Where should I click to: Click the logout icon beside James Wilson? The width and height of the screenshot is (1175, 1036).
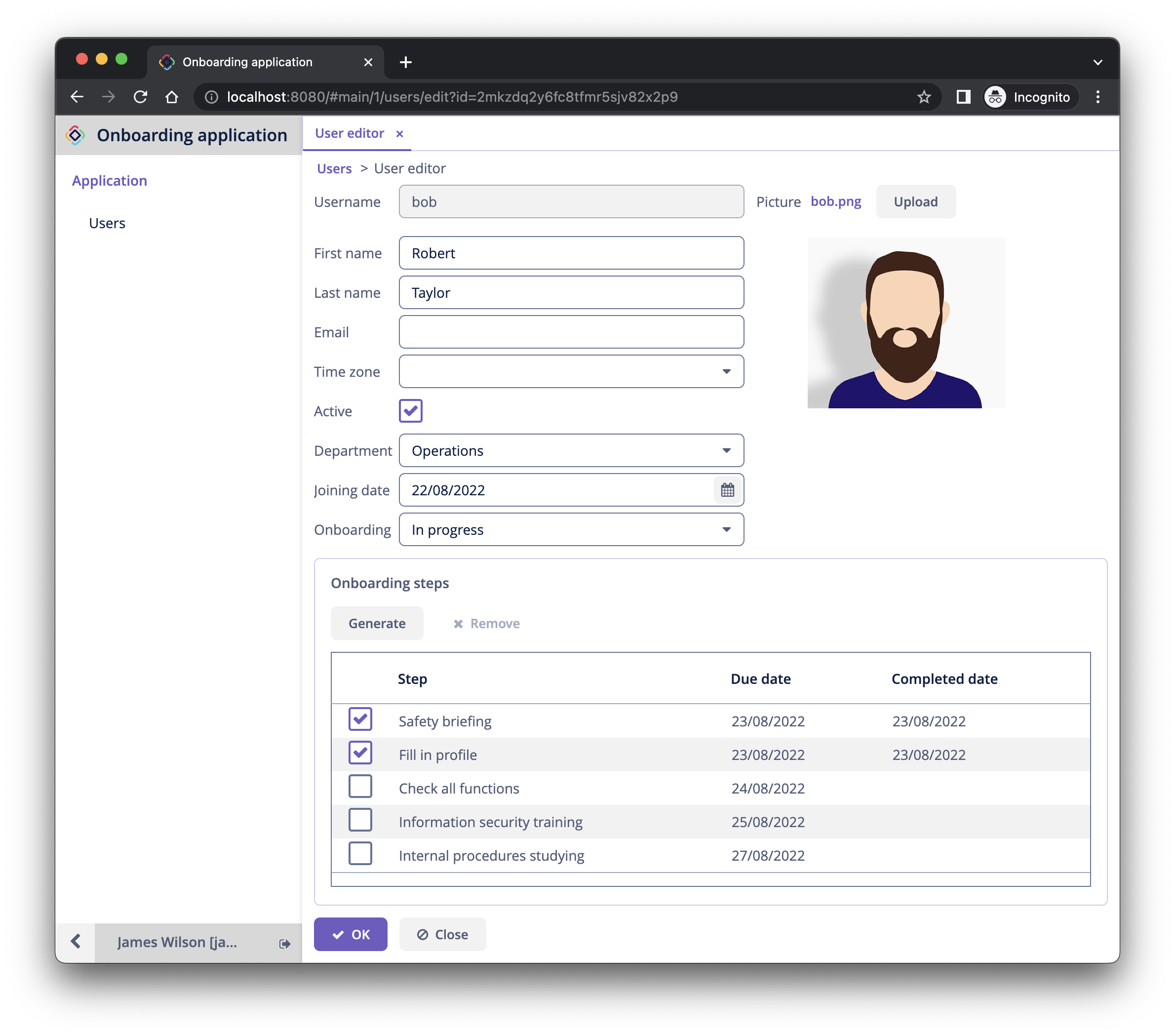click(x=284, y=944)
